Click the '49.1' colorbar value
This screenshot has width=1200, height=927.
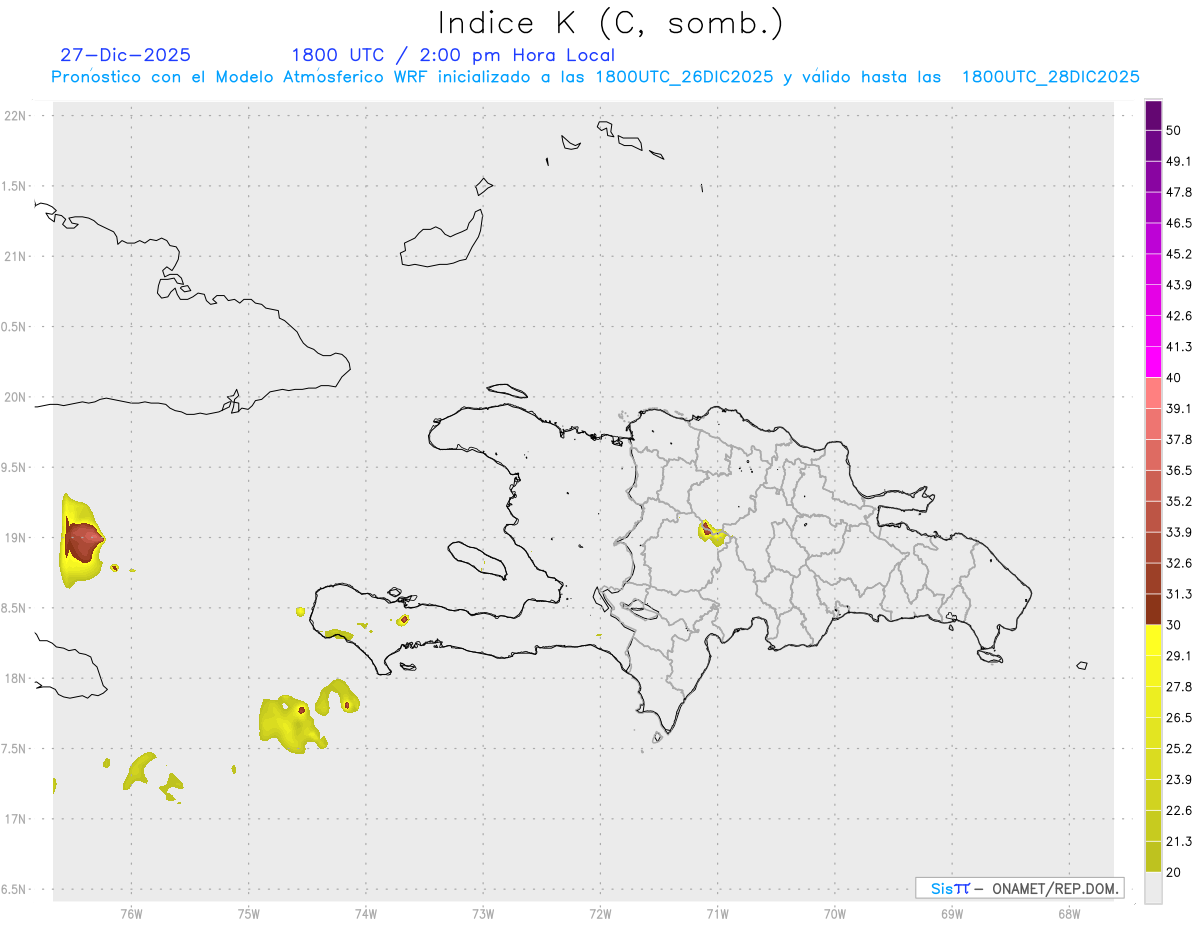(x=1179, y=161)
